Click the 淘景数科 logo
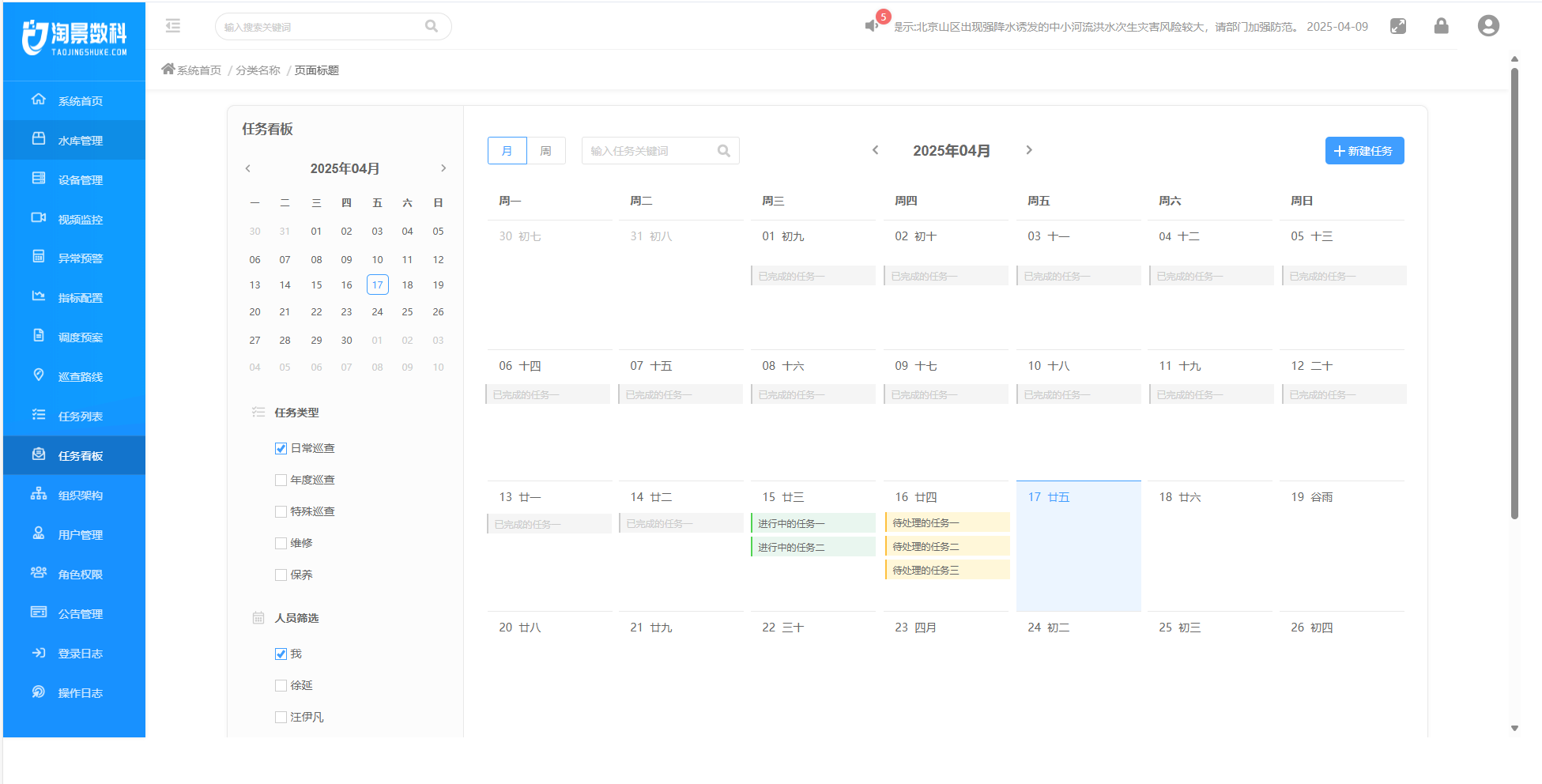Image resolution: width=1542 pixels, height=784 pixels. (74, 37)
